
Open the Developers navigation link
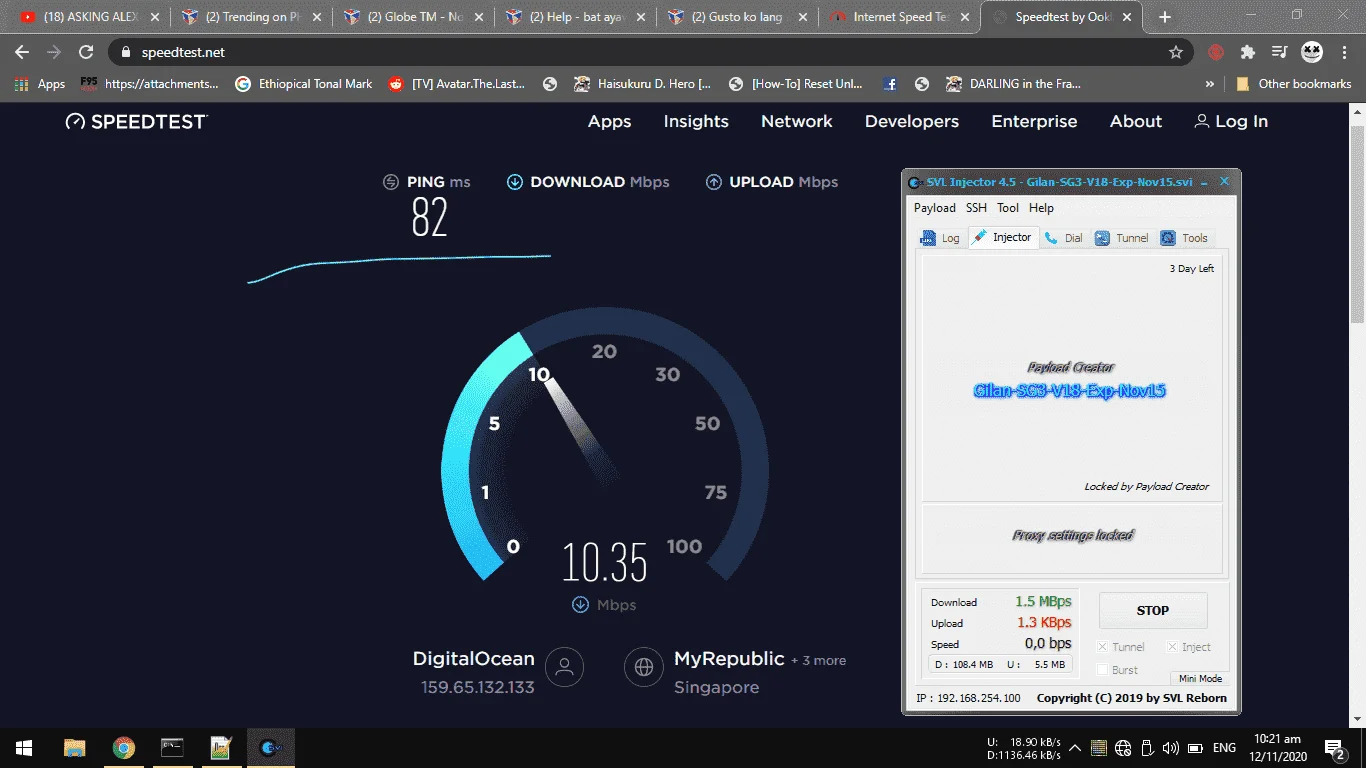[912, 121]
